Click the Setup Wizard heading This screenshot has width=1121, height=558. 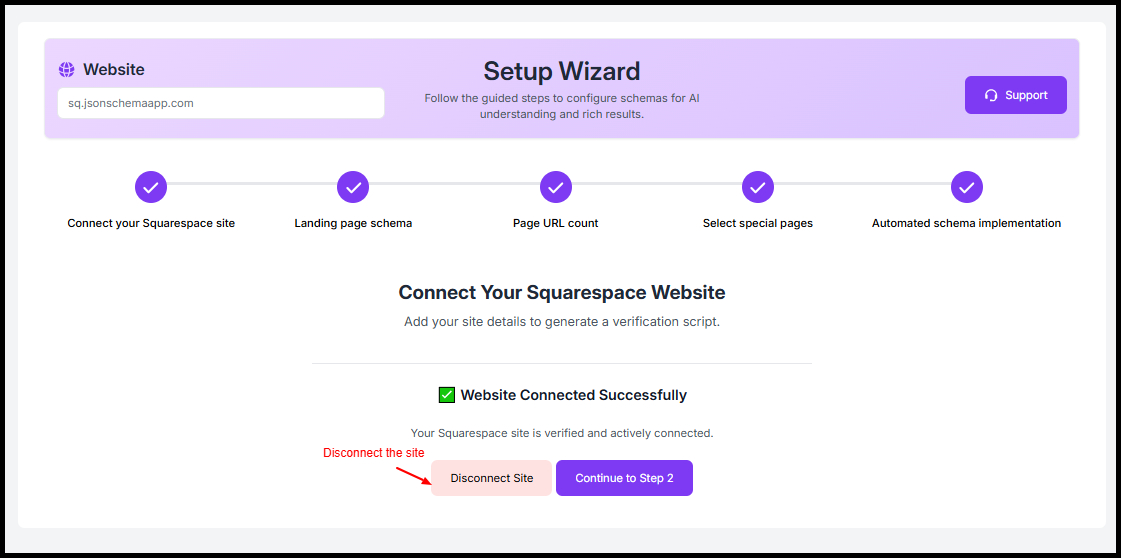(561, 71)
